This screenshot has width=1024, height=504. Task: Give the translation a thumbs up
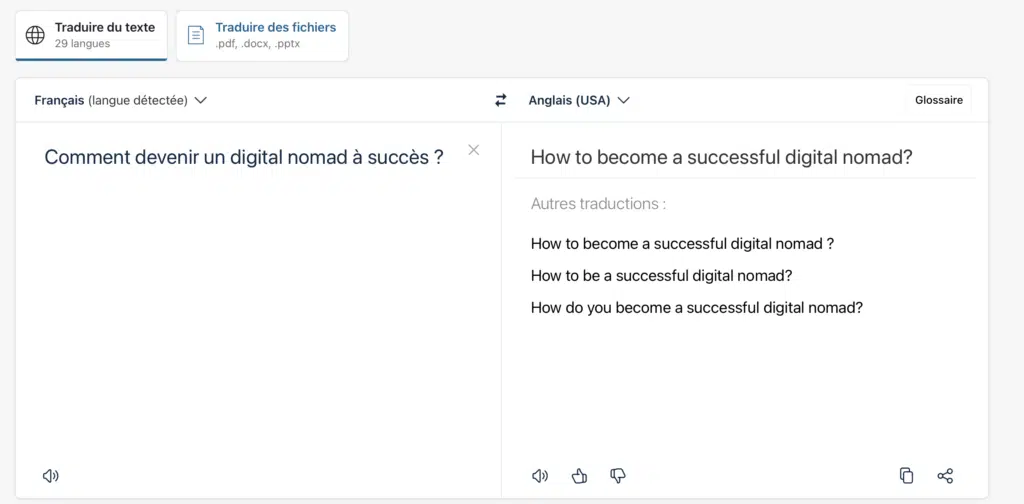pos(579,476)
